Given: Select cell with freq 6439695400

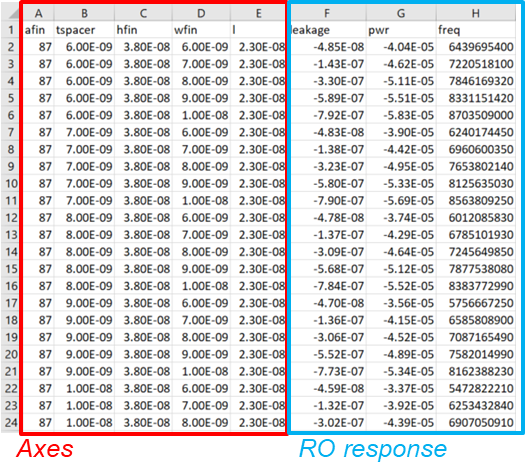Looking at the screenshot, I should pos(476,47).
